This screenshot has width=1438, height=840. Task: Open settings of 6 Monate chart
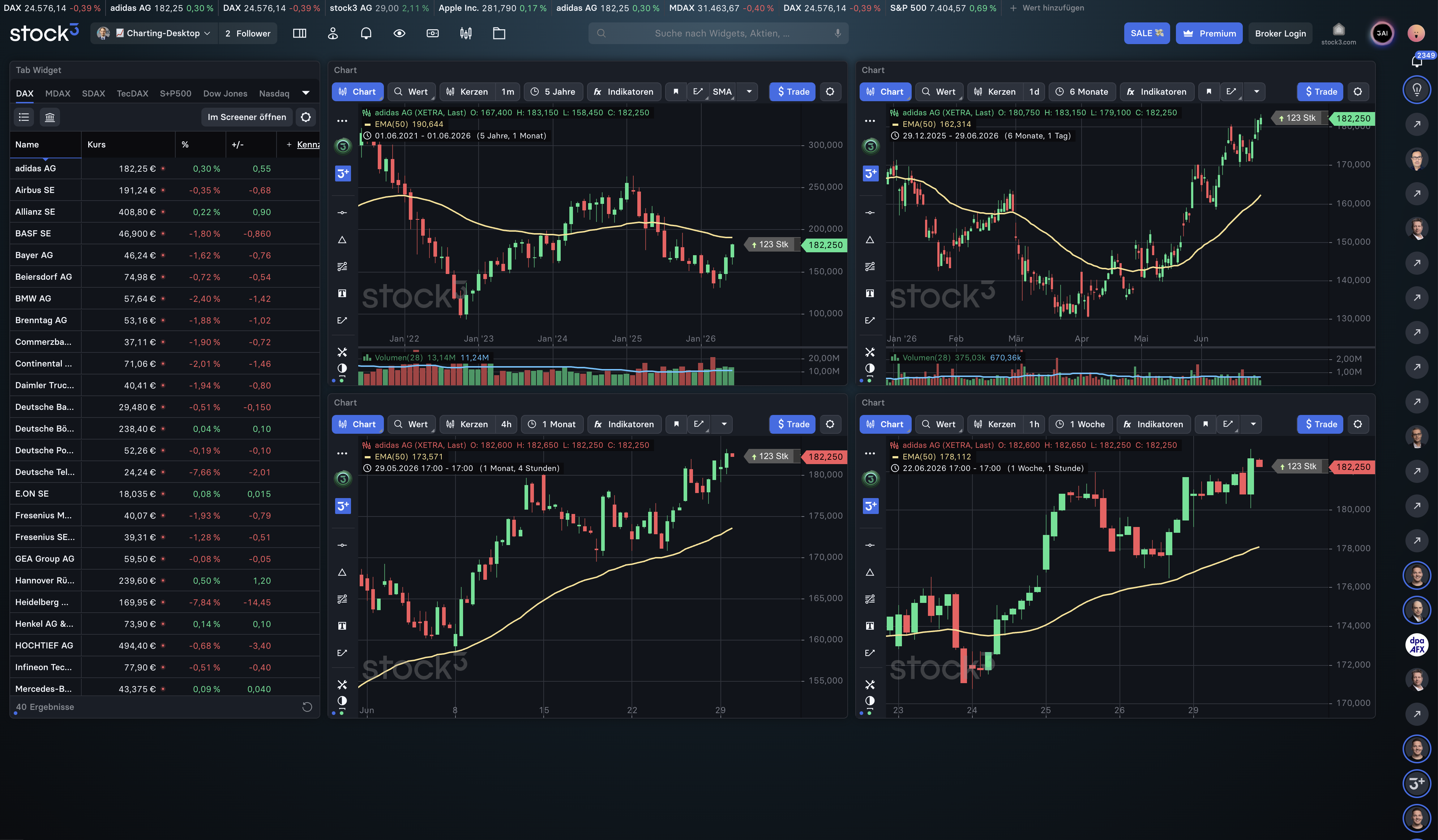1358,92
